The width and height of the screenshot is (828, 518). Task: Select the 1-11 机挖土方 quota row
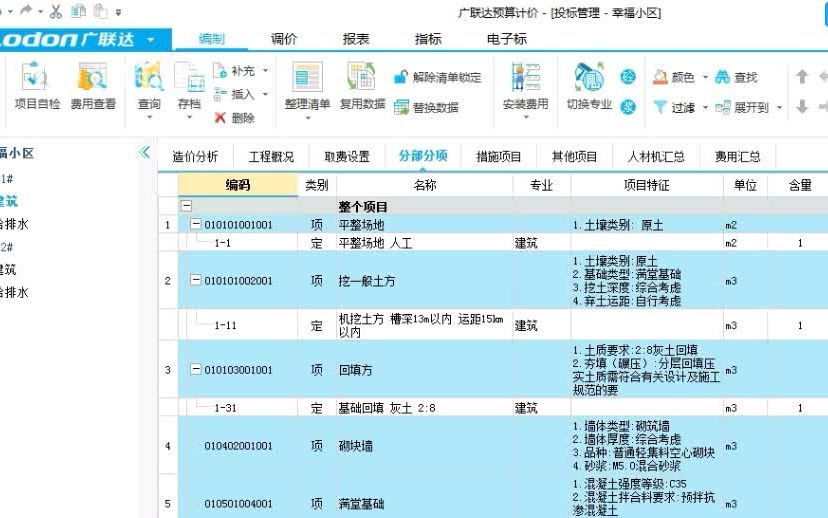[493, 325]
